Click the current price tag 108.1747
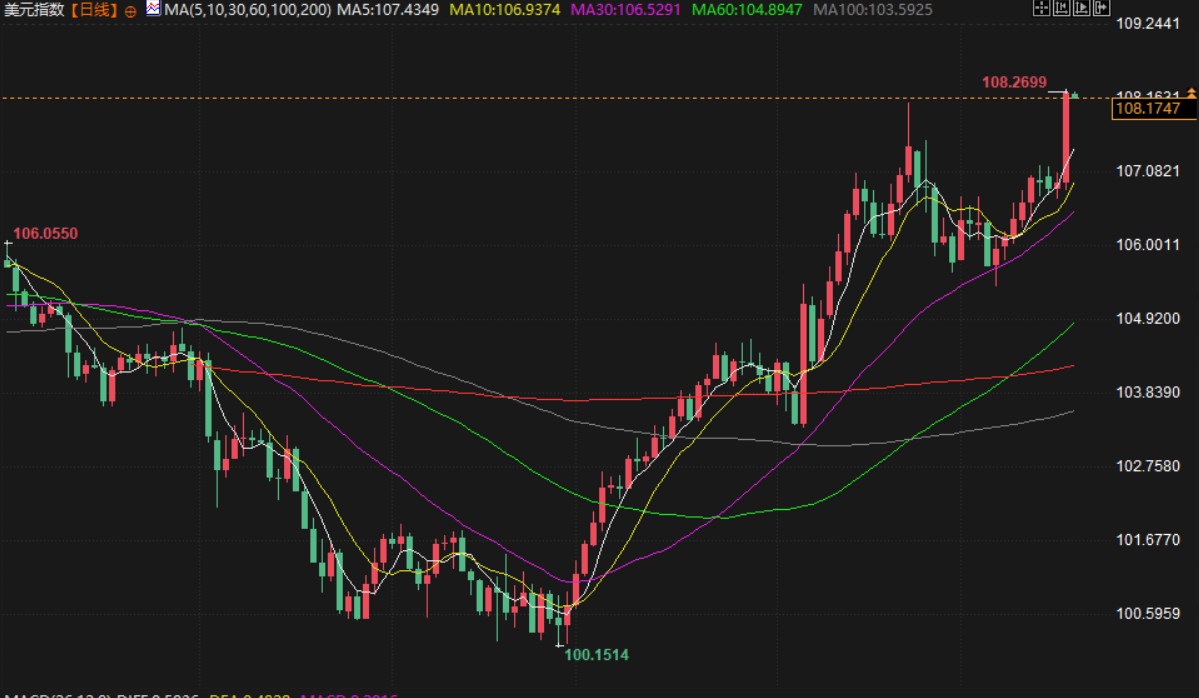This screenshot has height=698, width=1199. click(x=1146, y=109)
